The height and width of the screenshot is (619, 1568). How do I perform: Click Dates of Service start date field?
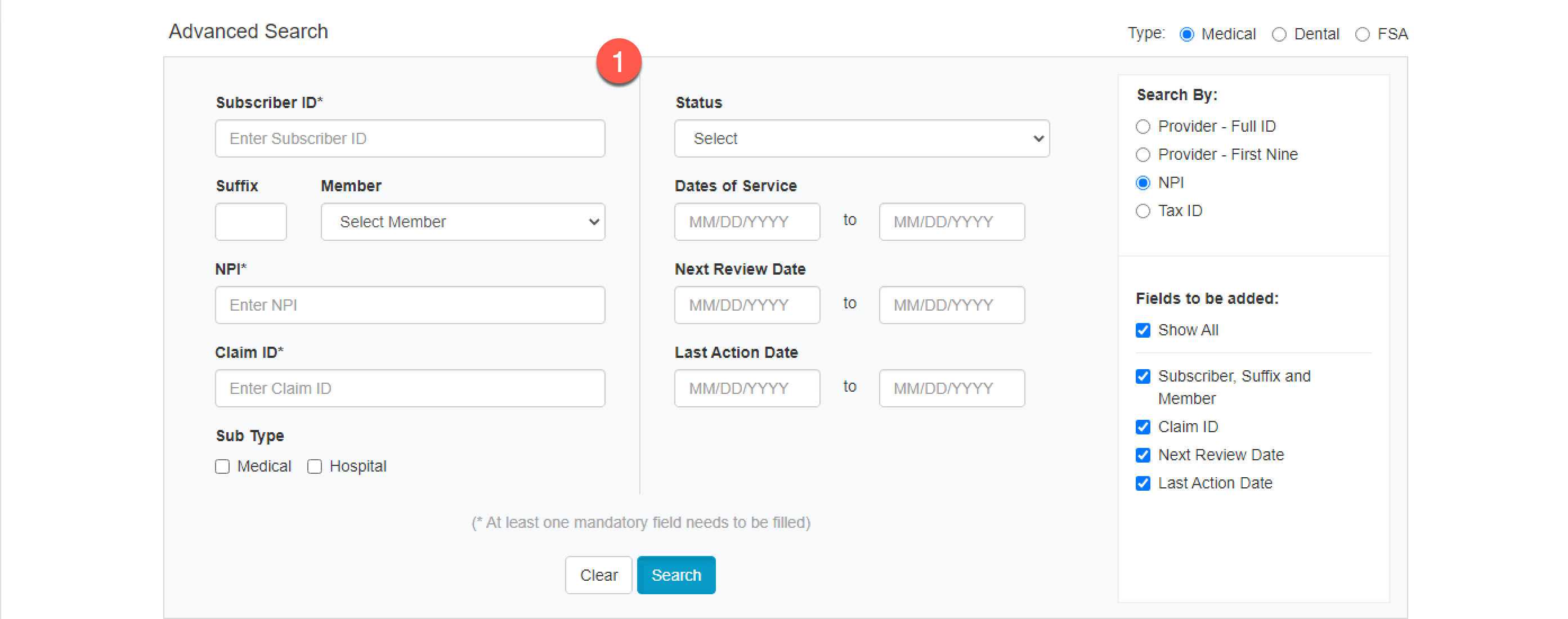pos(746,222)
